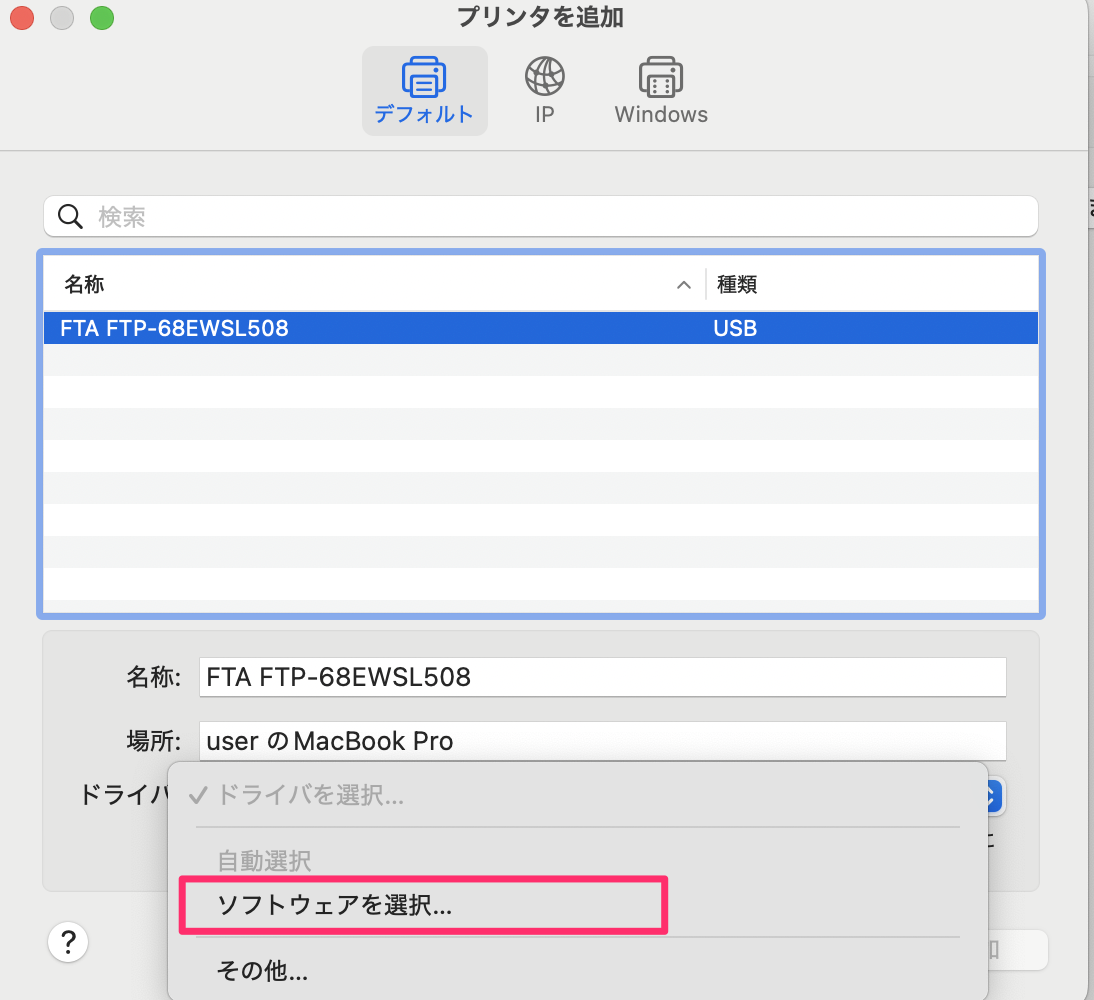Image resolution: width=1094 pixels, height=1000 pixels.
Task: Click the magnifying glass search icon
Action: [x=70, y=217]
